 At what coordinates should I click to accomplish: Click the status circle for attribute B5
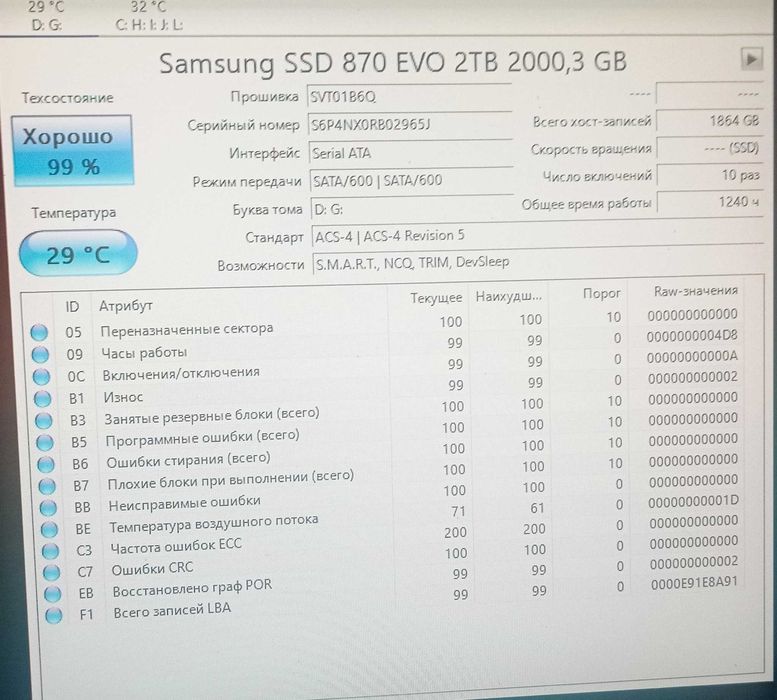[45, 442]
